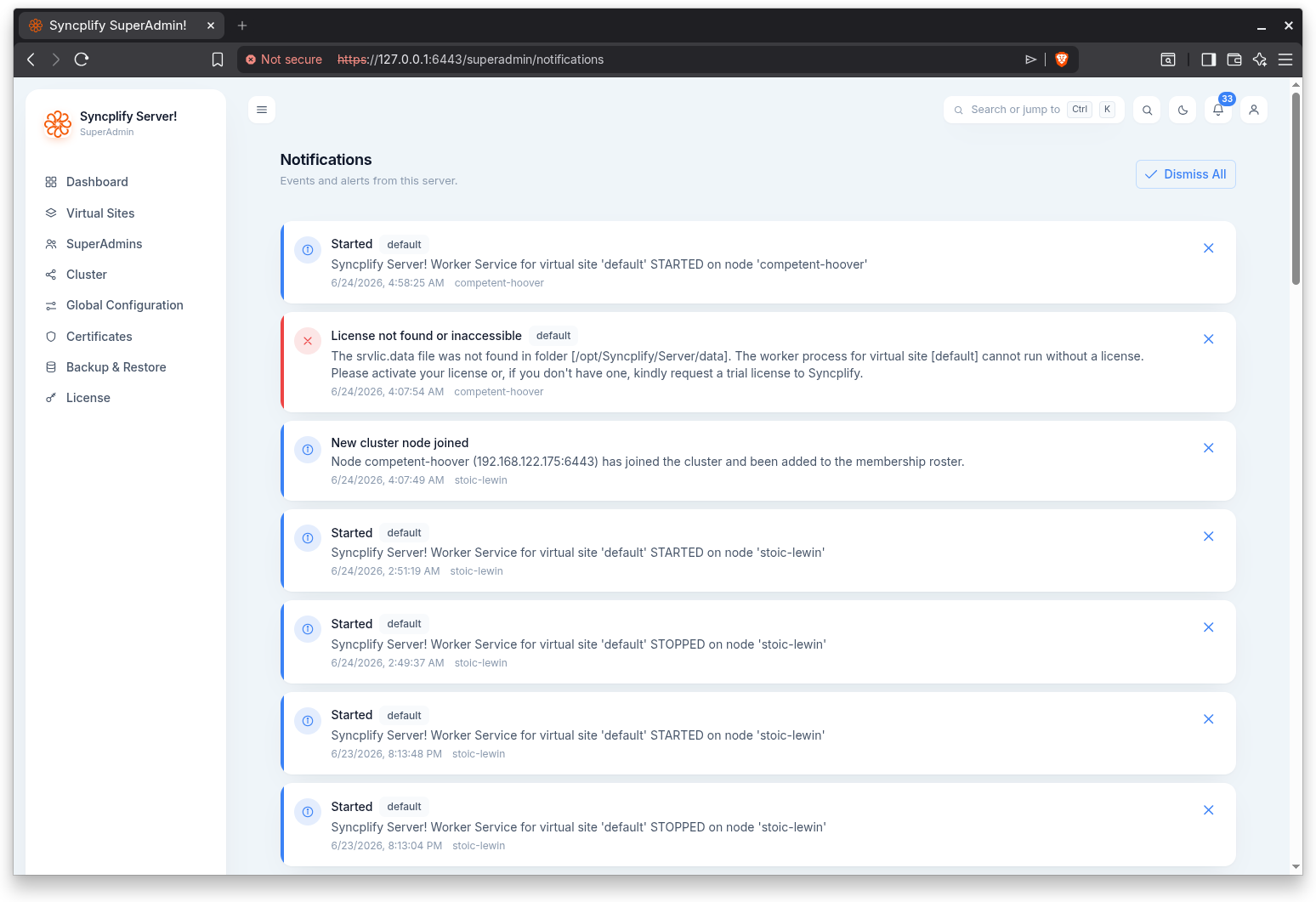Click the search tabs icon in toolbar
Image resolution: width=1316 pixels, height=902 pixels.
pyautogui.click(x=1168, y=60)
